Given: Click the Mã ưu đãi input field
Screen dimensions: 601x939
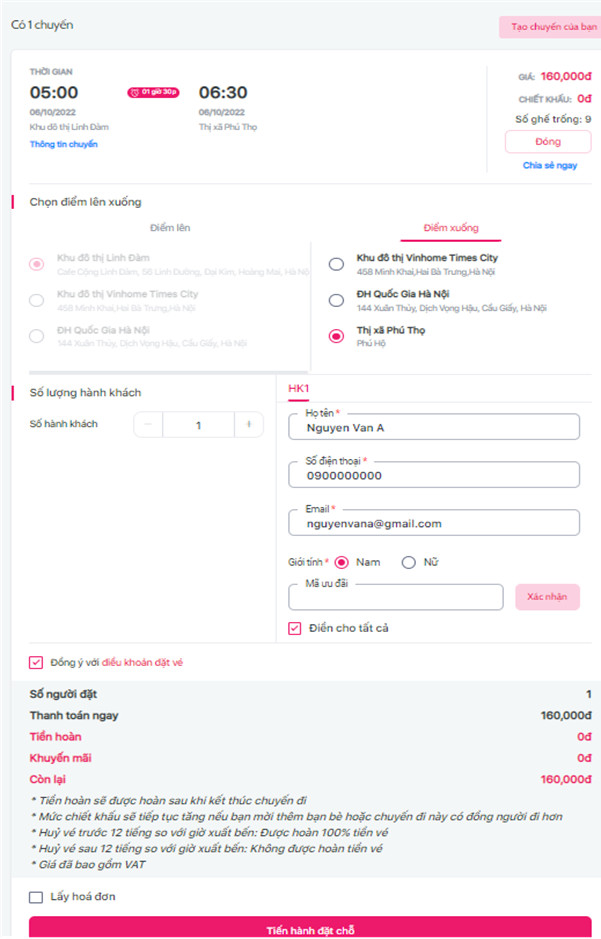Looking at the screenshot, I should pos(395,598).
